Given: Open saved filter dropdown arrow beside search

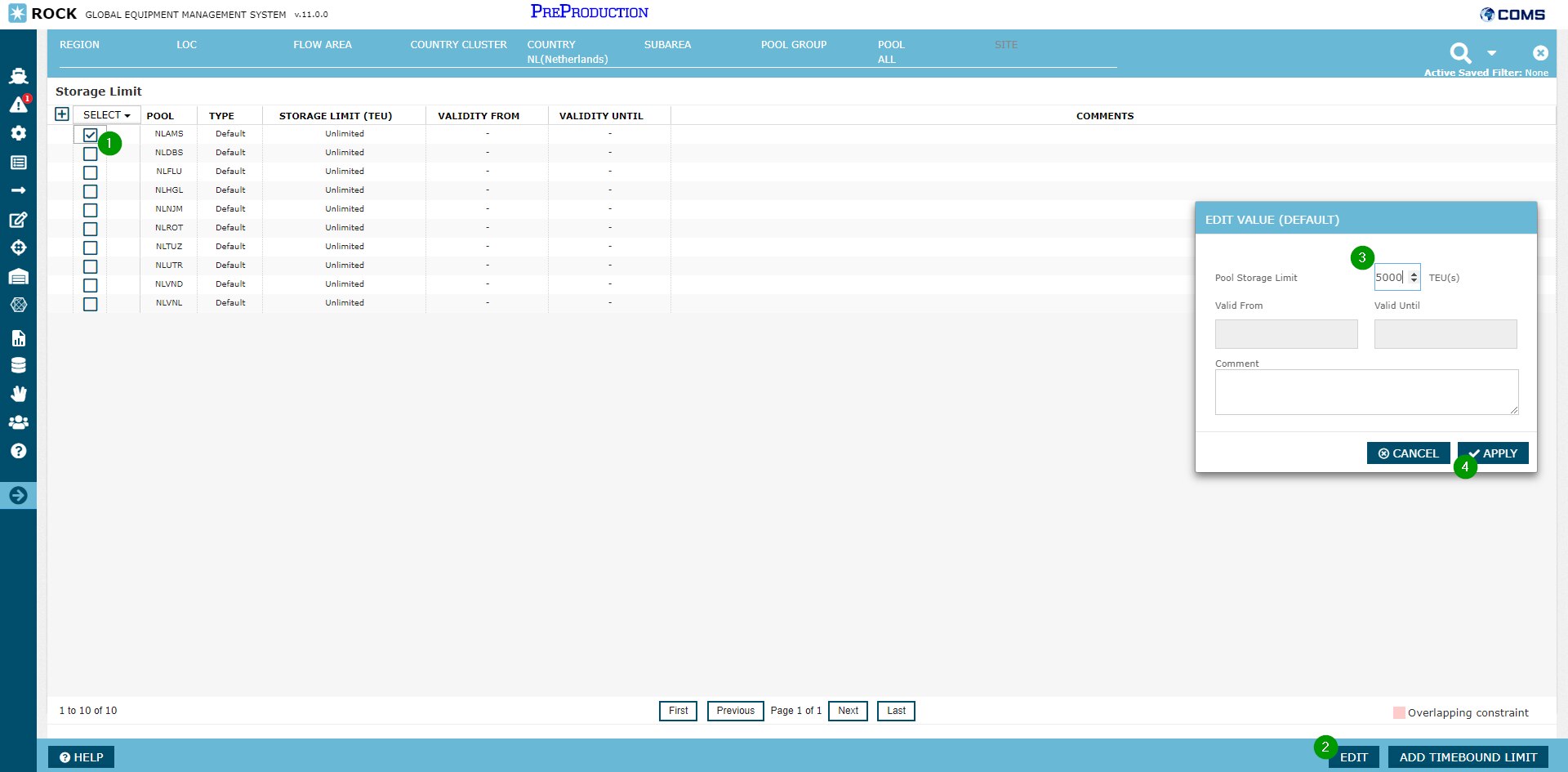Looking at the screenshot, I should pos(1492,53).
